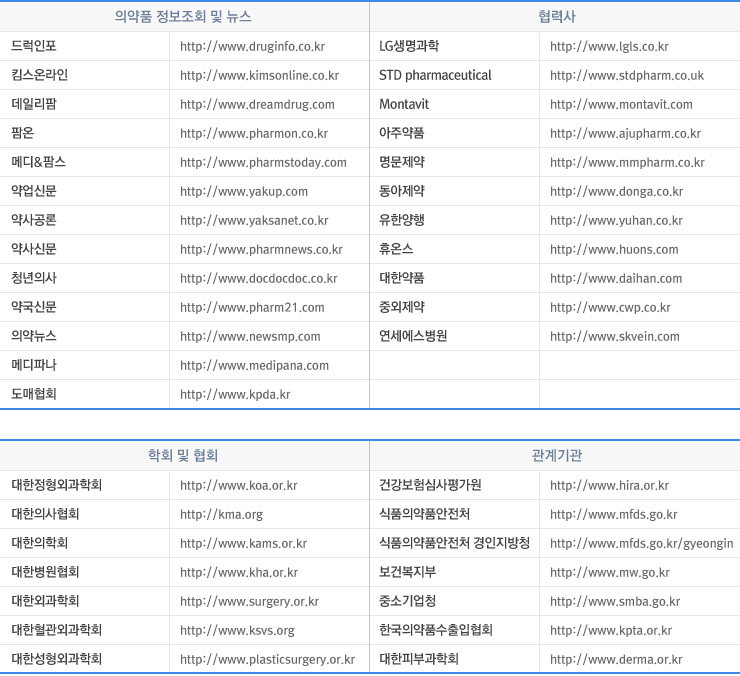Open the mfds.go.kr/gyeongin link

642,544
